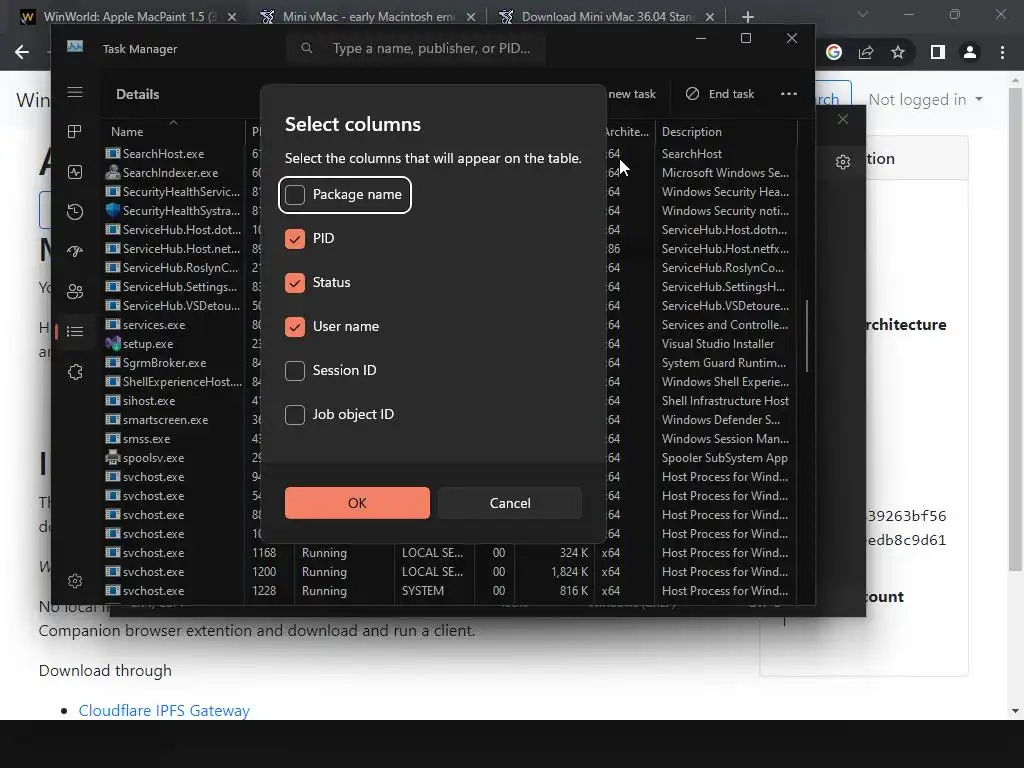This screenshot has height=768, width=1024.
Task: Open Task Manager settings gear
Action: point(75,581)
